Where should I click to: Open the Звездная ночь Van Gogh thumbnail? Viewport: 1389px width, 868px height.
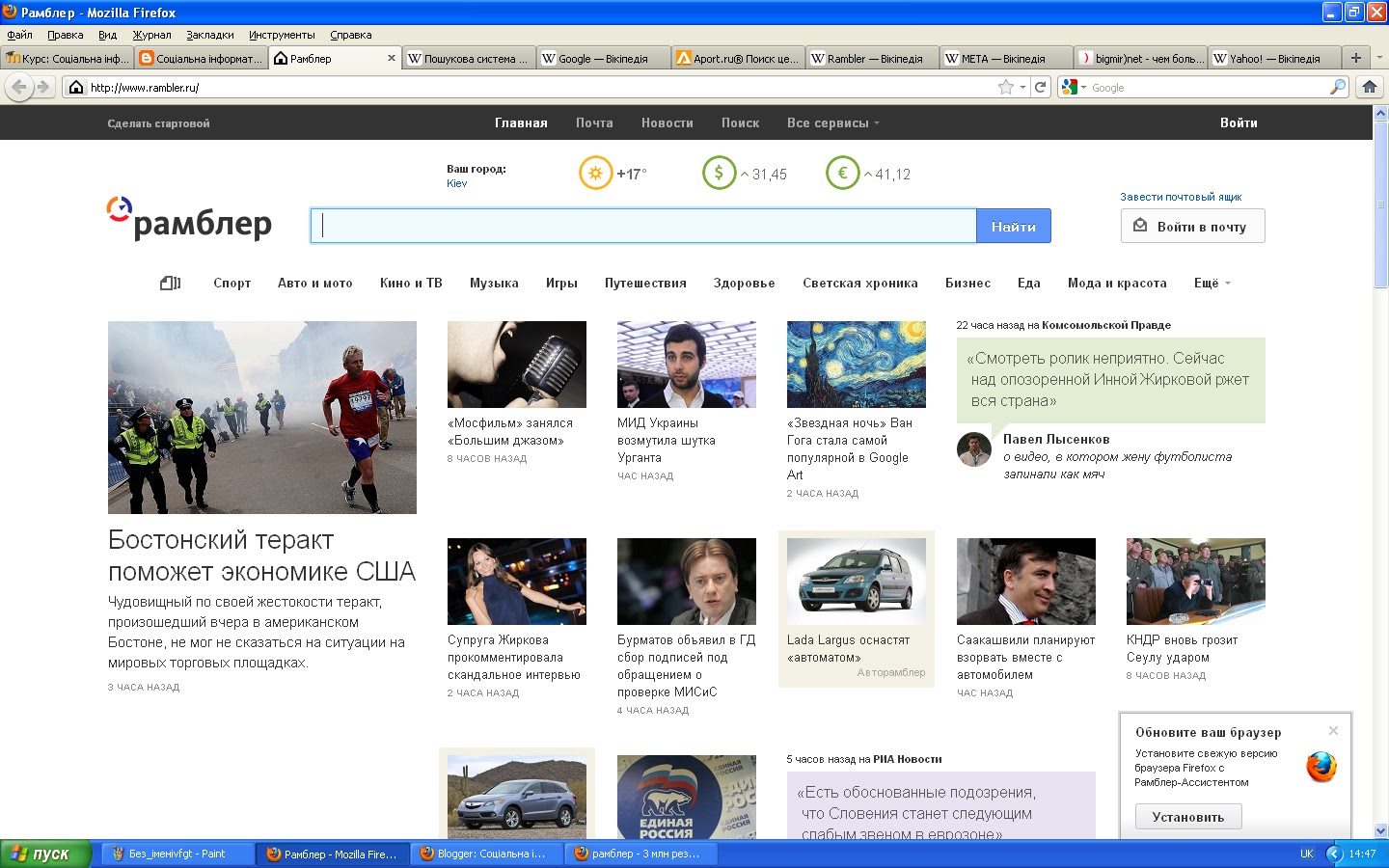(x=857, y=365)
